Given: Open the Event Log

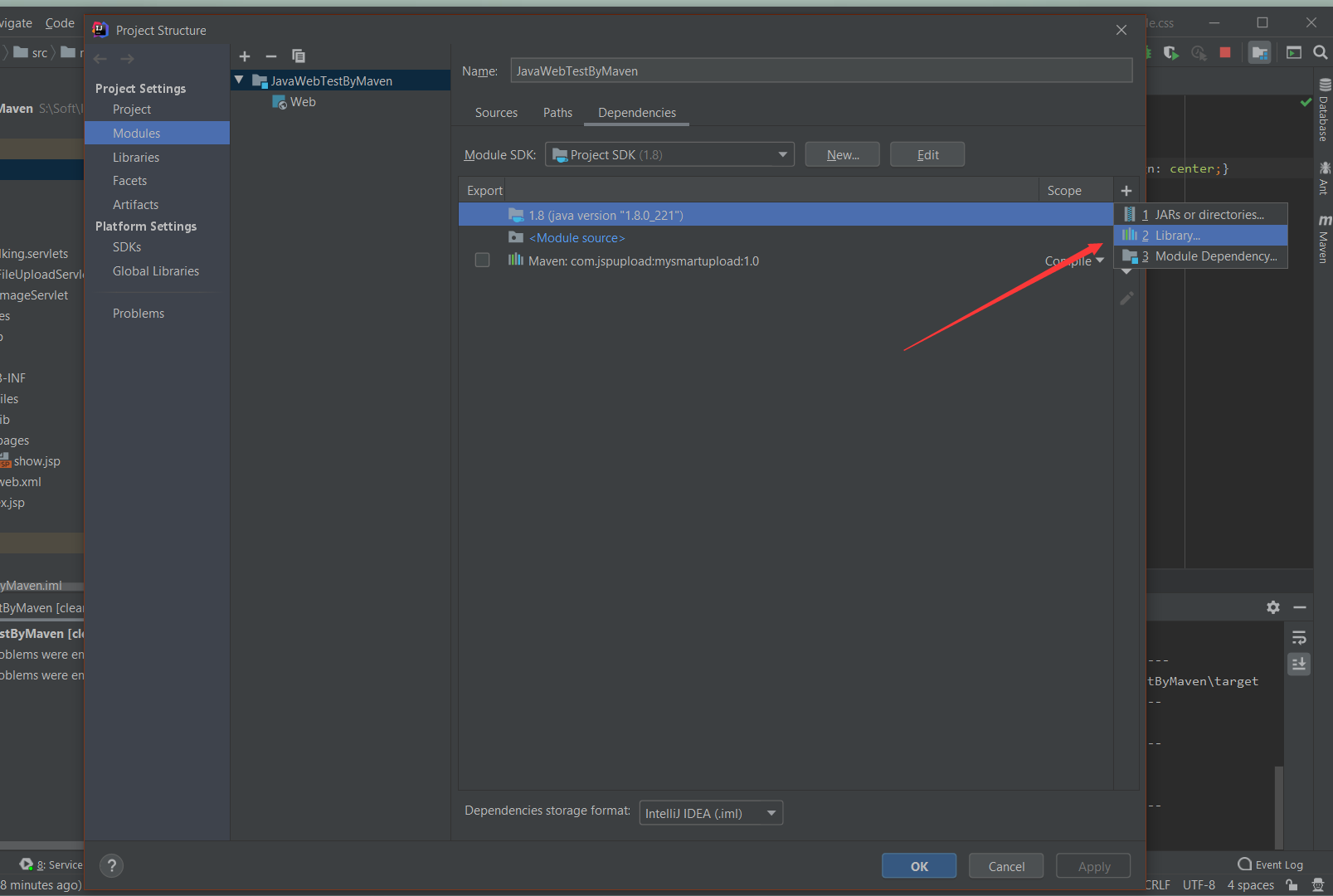Looking at the screenshot, I should coord(1270,864).
